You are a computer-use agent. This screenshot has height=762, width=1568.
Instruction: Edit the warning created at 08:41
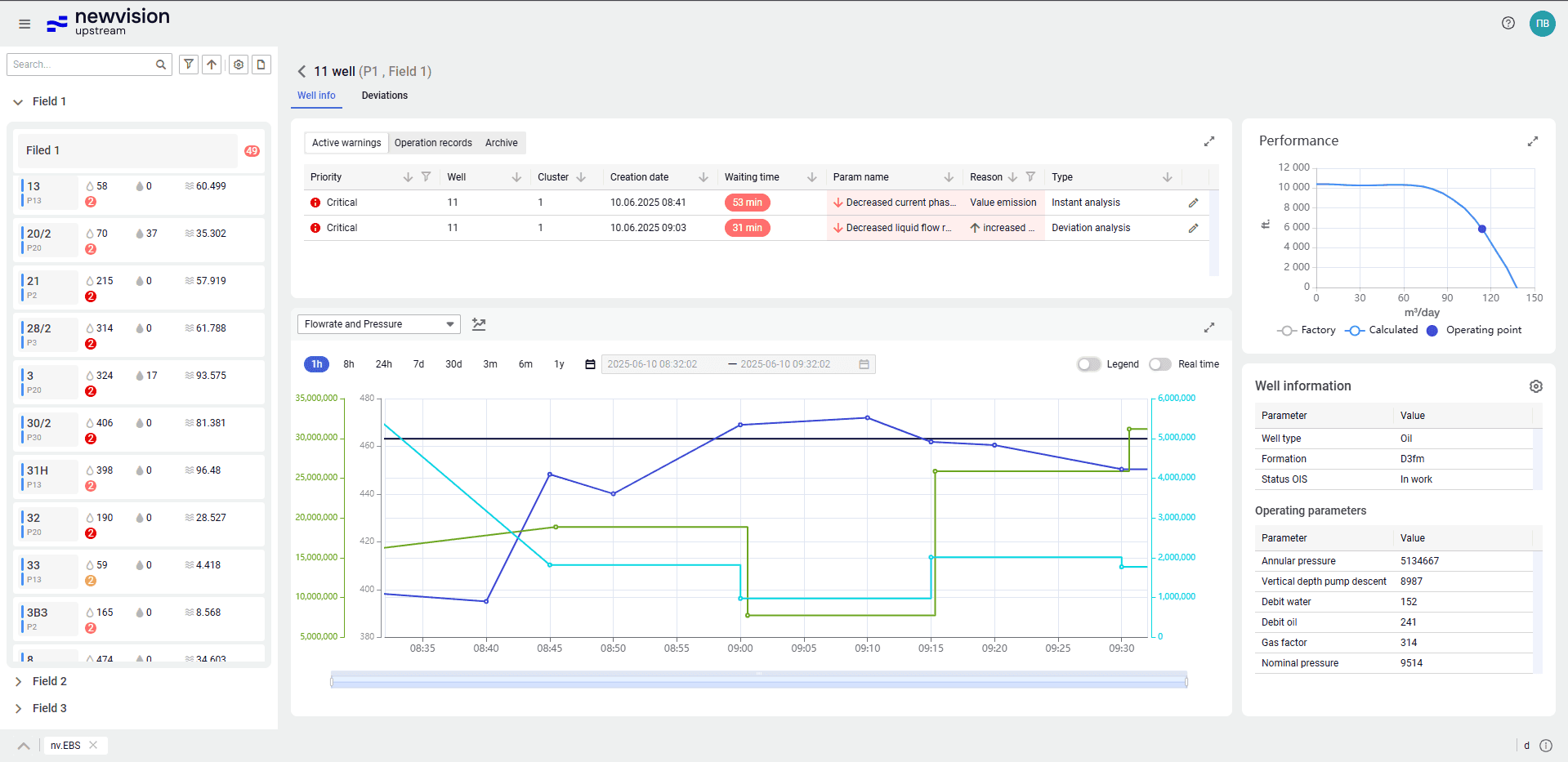coord(1193,203)
